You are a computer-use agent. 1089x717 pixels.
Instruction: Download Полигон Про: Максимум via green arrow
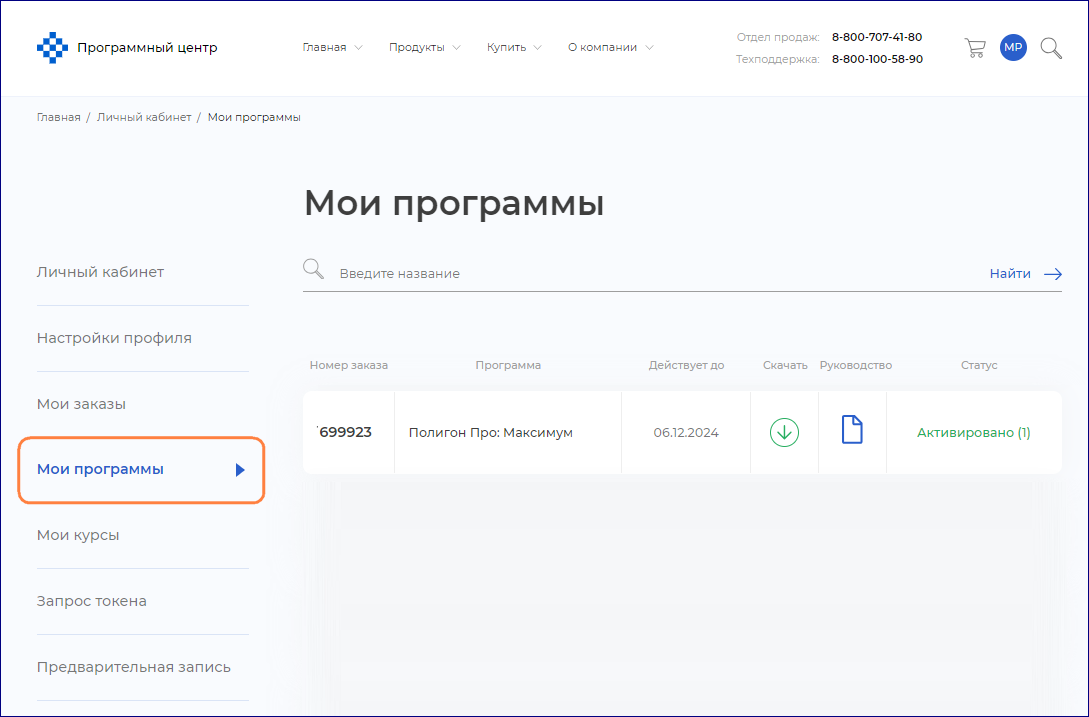coord(784,432)
